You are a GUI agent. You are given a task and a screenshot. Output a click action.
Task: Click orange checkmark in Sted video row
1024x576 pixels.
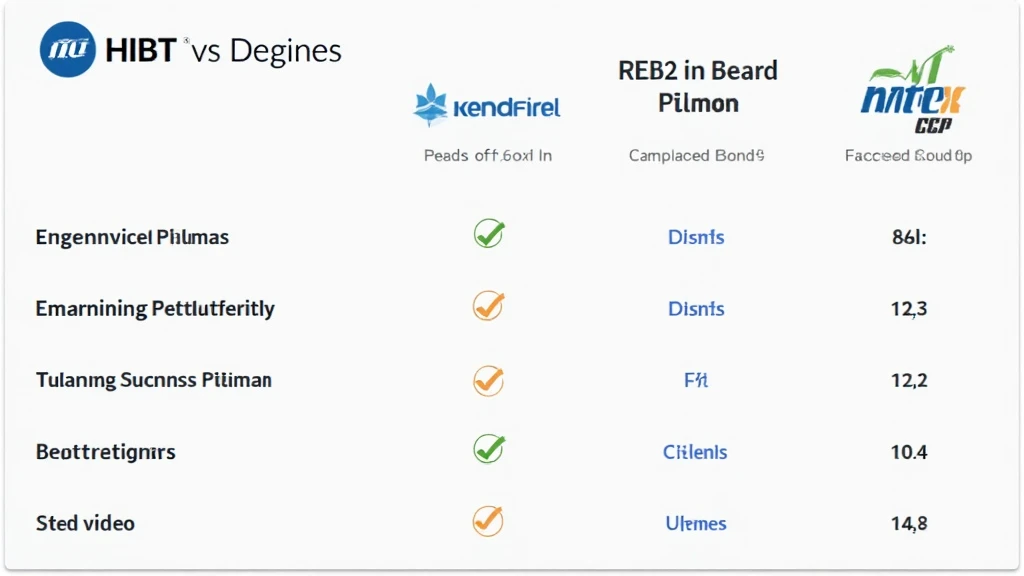tap(488, 520)
